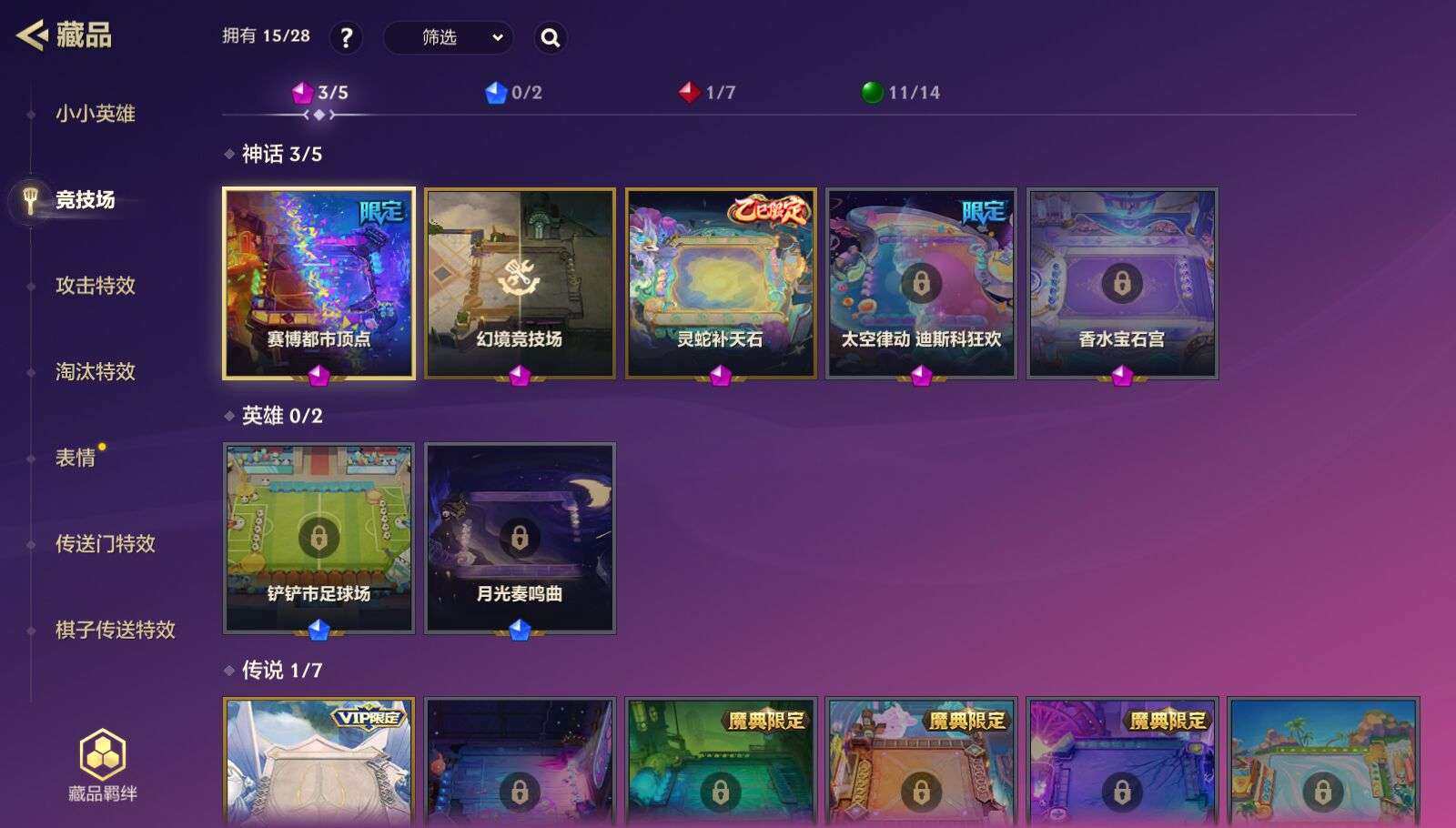The width and height of the screenshot is (1456, 828).
Task: Go back using the 藏品 arrow
Action: [x=31, y=35]
